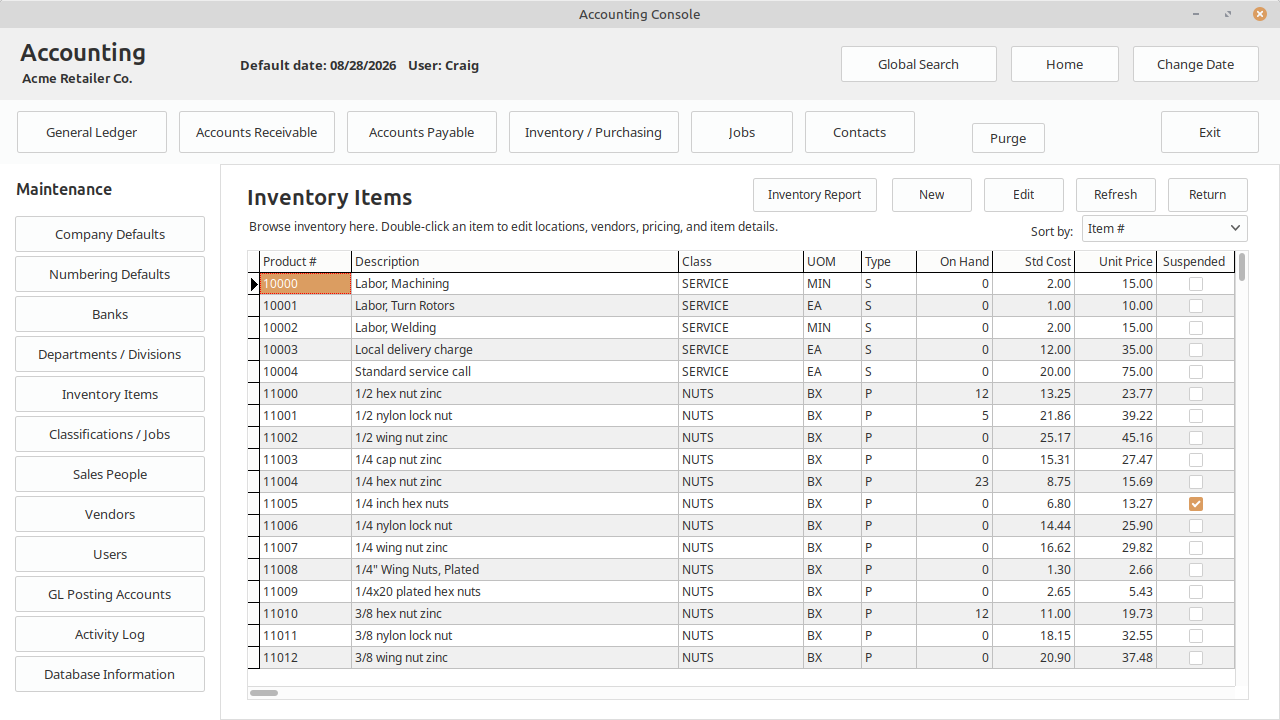Open Classifications / Jobs maintenance

110,434
